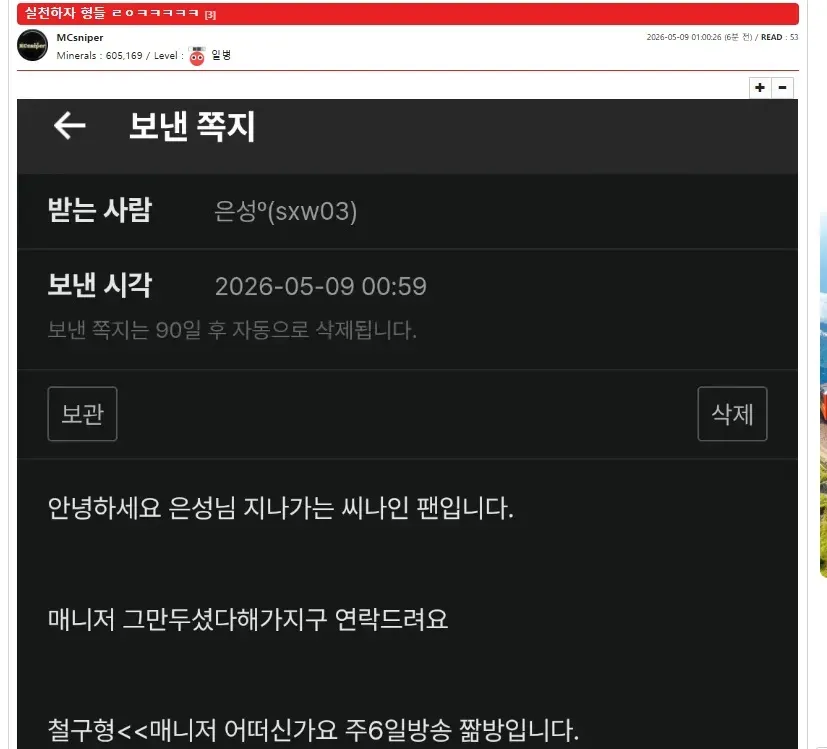The width and height of the screenshot is (827, 749).
Task: Click the message line starting 안녕하세요 은성님
Action: coord(281,508)
